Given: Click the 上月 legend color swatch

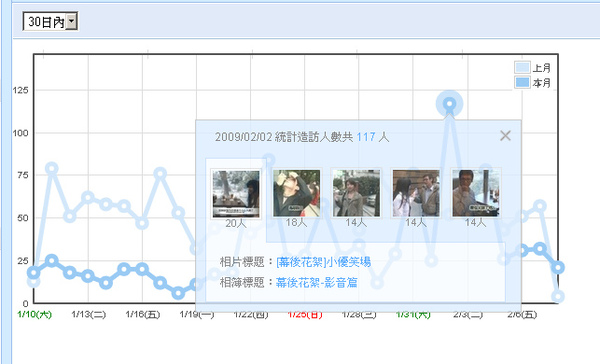Looking at the screenshot, I should pyautogui.click(x=522, y=68).
